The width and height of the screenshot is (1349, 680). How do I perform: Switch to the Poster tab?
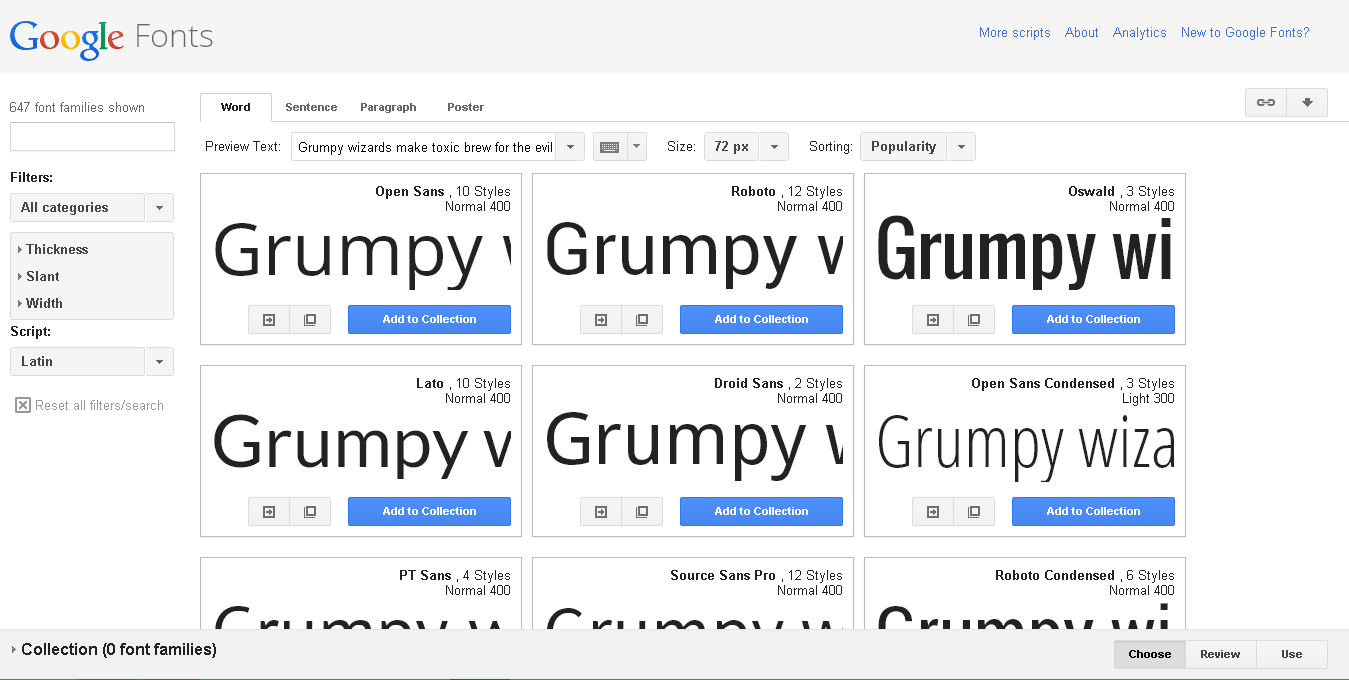465,107
